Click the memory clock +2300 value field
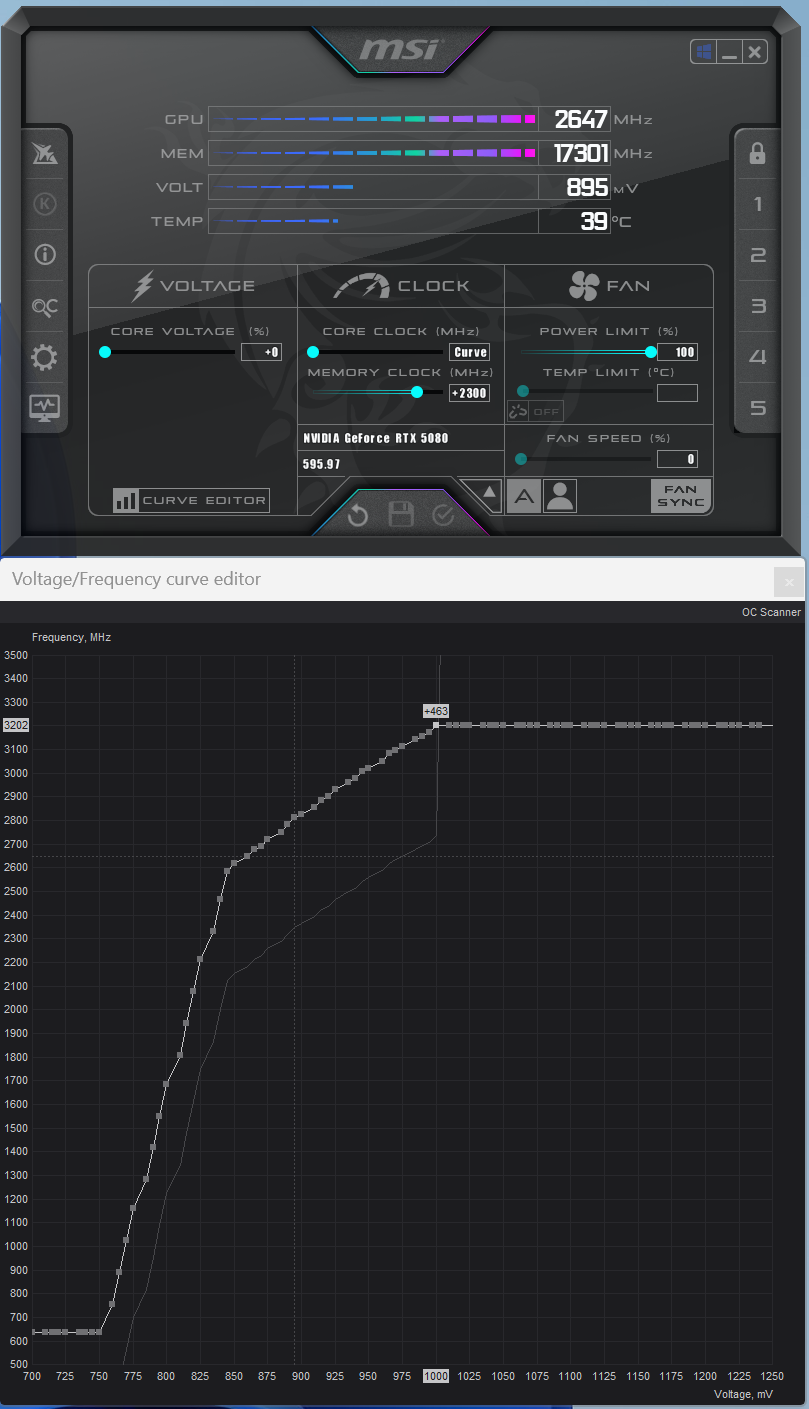 point(469,393)
